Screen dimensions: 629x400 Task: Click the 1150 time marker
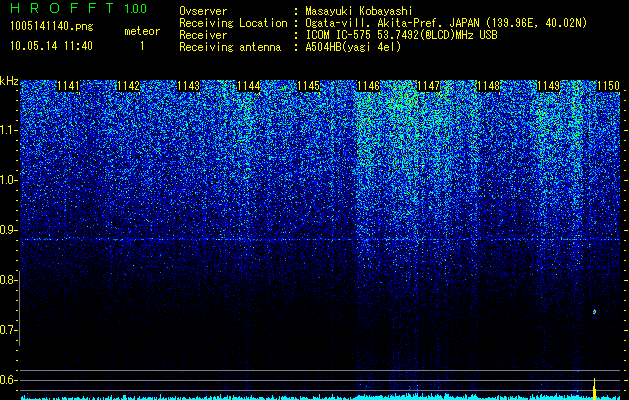(x=609, y=86)
